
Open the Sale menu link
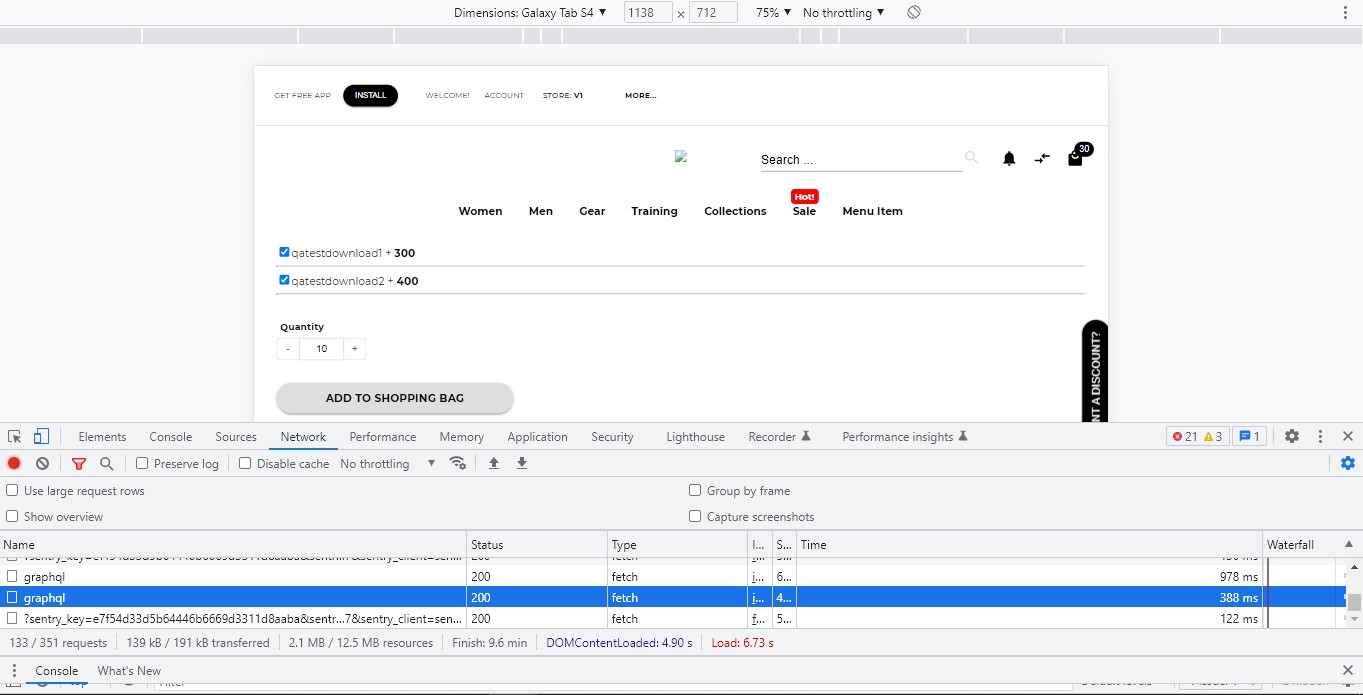tap(804, 211)
